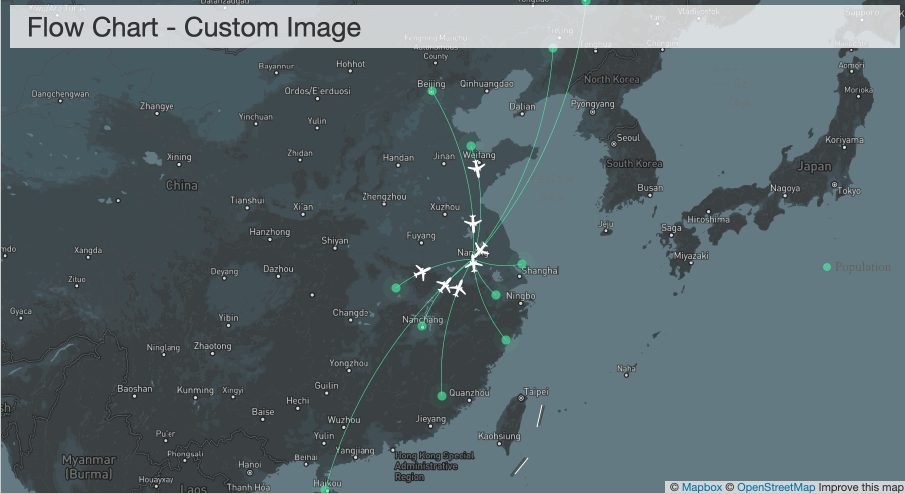Click the "Flow Chart - Custom Image" title
This screenshot has height=494, width=905.
coord(194,28)
